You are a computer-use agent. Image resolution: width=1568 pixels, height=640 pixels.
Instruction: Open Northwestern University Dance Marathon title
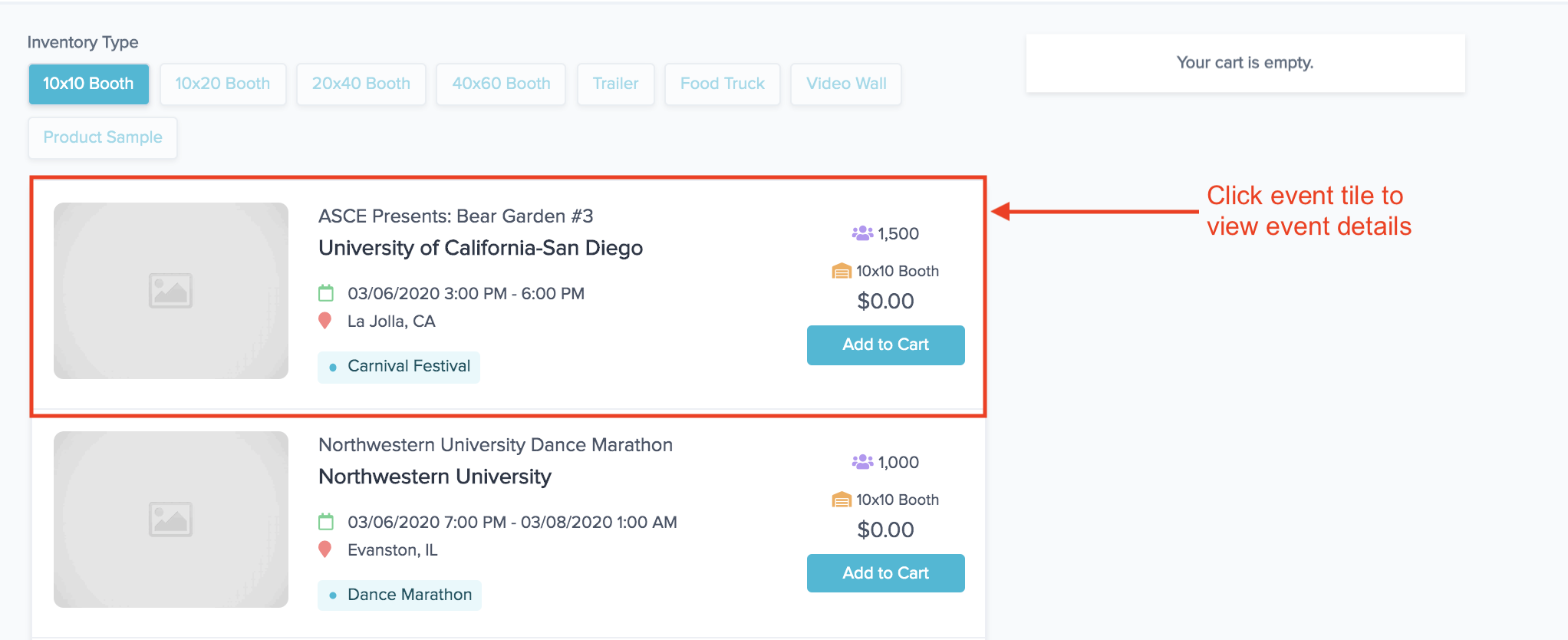click(496, 445)
